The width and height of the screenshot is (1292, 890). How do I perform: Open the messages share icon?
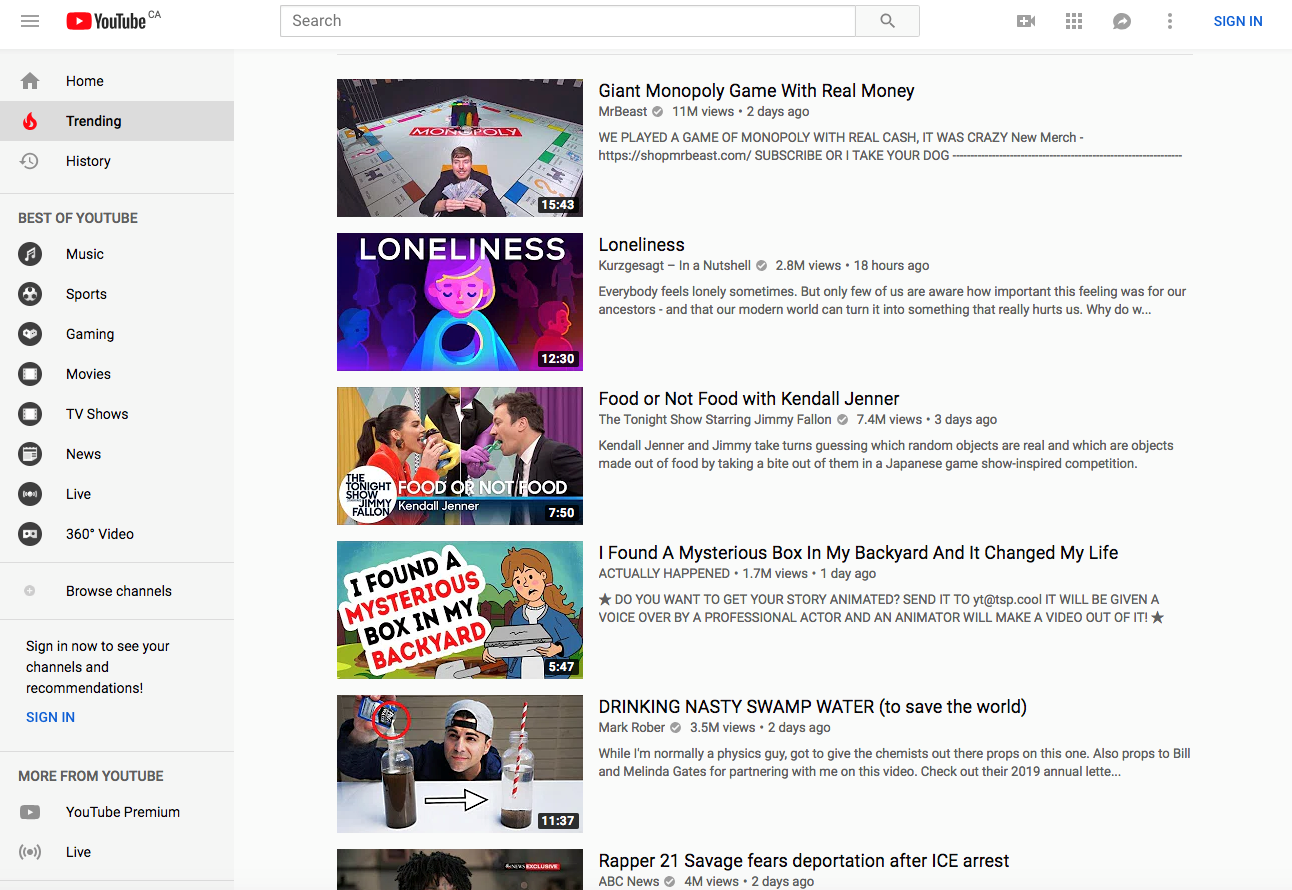pyautogui.click(x=1122, y=21)
